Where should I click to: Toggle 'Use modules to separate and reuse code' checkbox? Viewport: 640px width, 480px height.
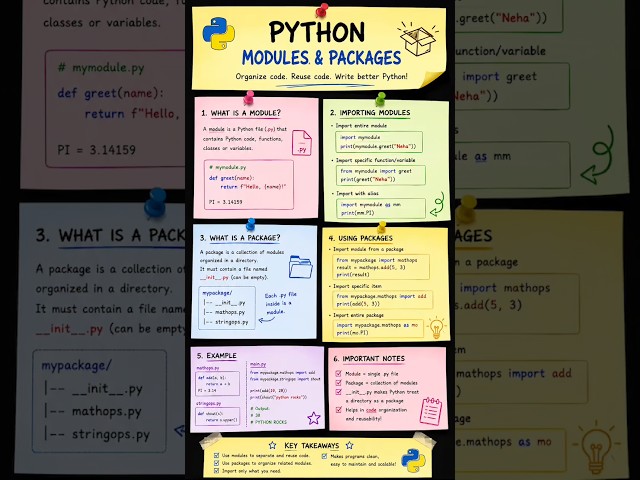(217, 455)
